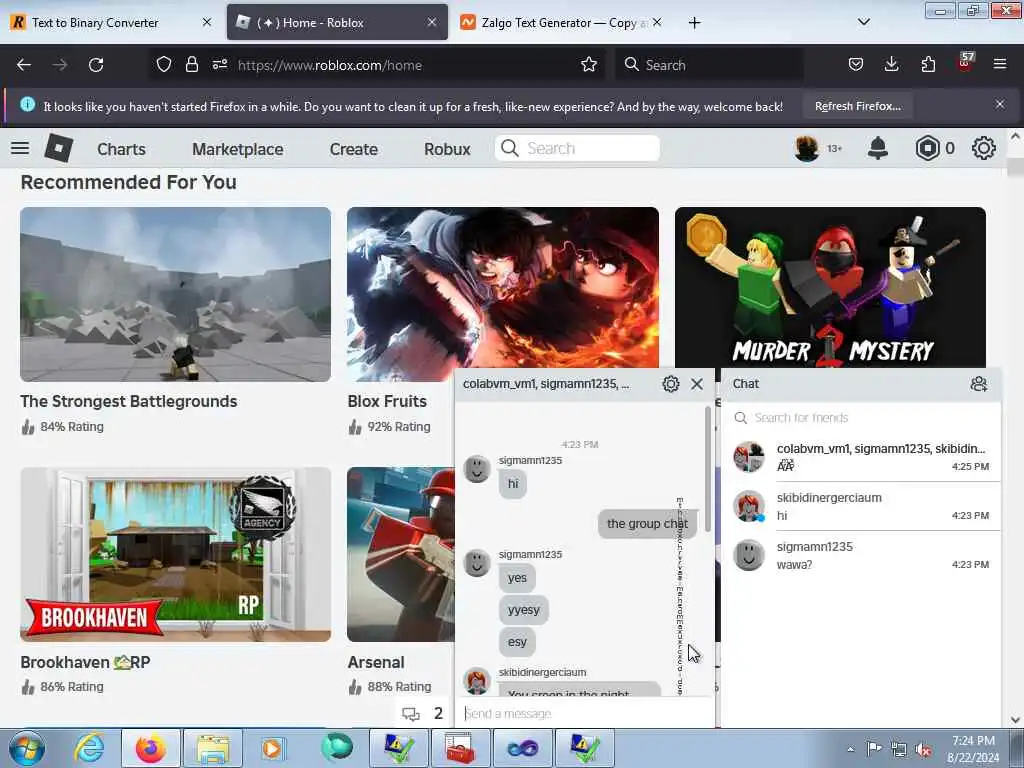Open skibidinergerciaum conversation in chat list
The height and width of the screenshot is (768, 1024).
(x=861, y=506)
